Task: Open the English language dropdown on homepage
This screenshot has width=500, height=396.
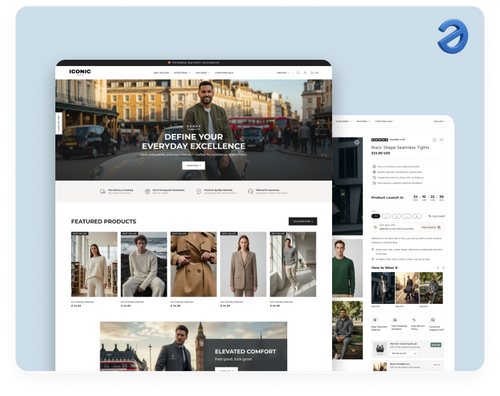Action: tap(283, 73)
